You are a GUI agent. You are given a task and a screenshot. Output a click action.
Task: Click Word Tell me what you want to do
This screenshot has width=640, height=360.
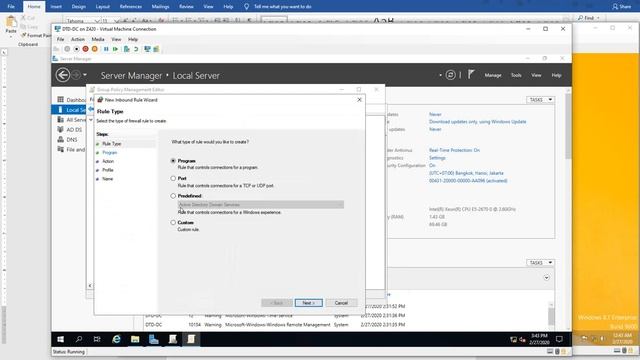tap(282, 7)
